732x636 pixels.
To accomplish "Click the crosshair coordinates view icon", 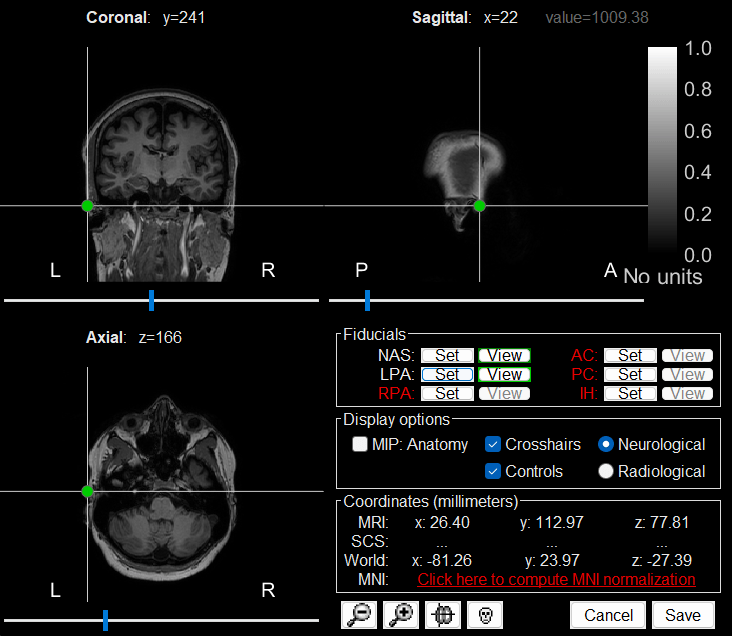I will tap(442, 615).
